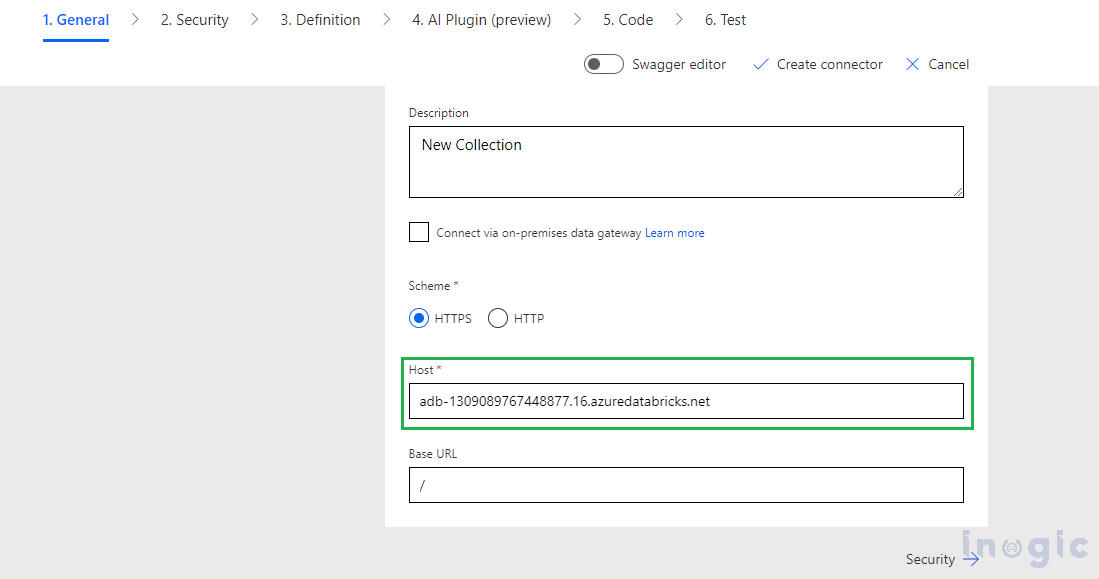The image size is (1099, 579).
Task: Open the 5. Code tab
Action: pyautogui.click(x=628, y=20)
